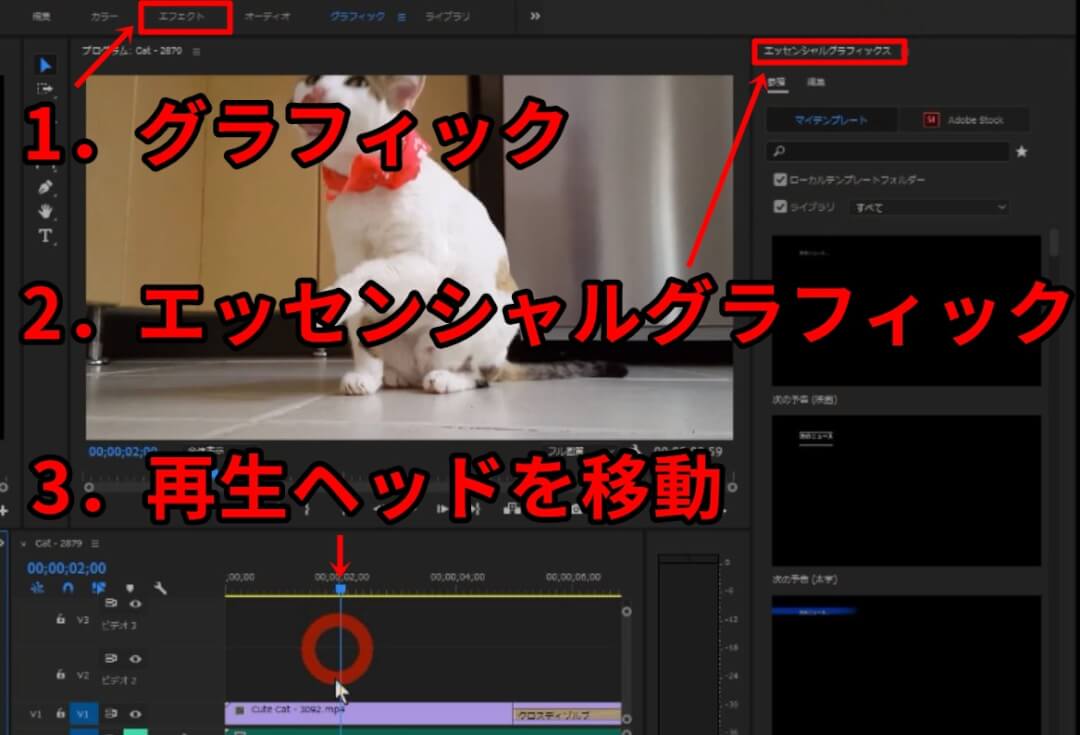Click the blue playhead on timeline ruler
This screenshot has height=735, width=1080.
point(340,588)
